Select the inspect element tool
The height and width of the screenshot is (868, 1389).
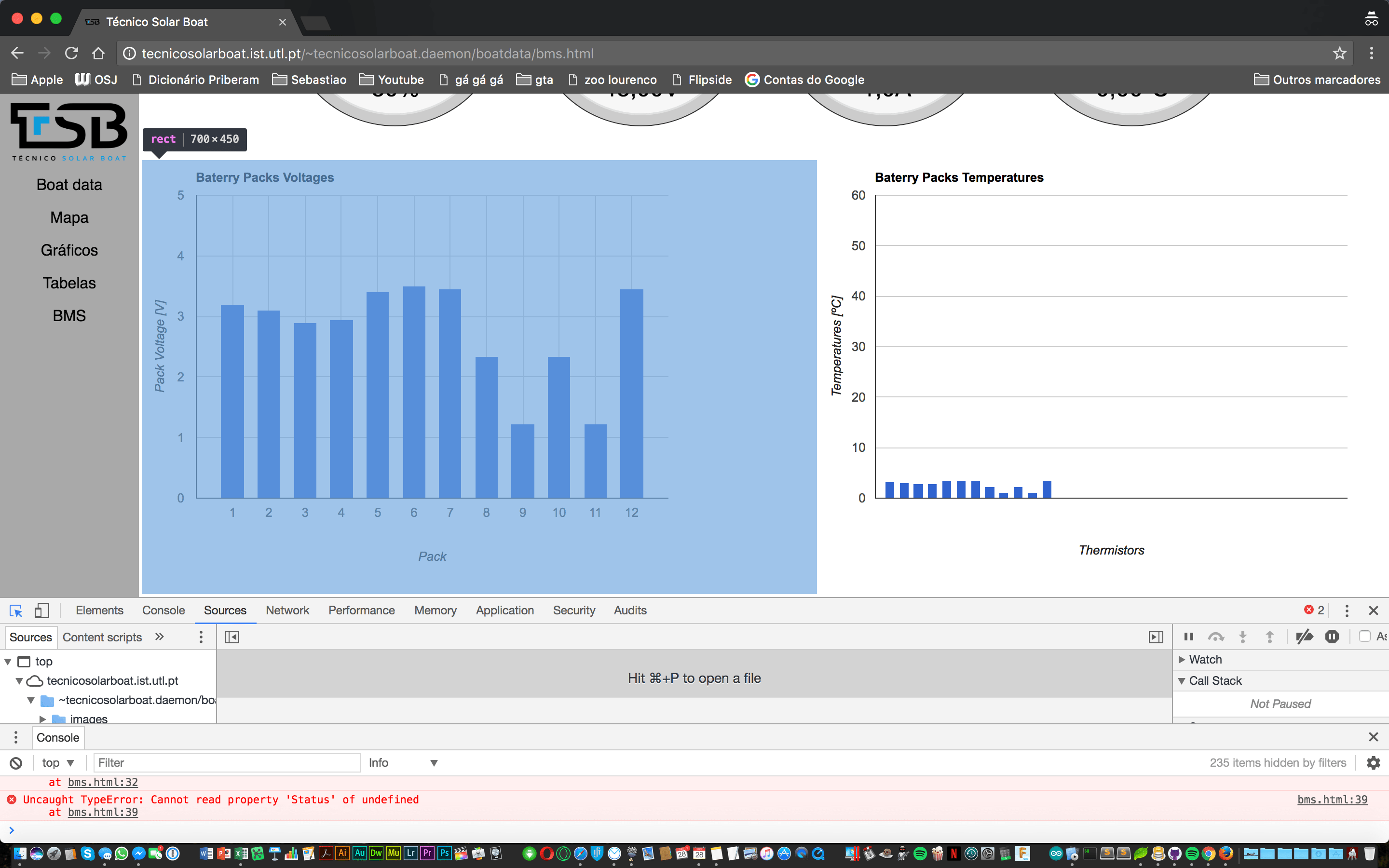point(15,610)
